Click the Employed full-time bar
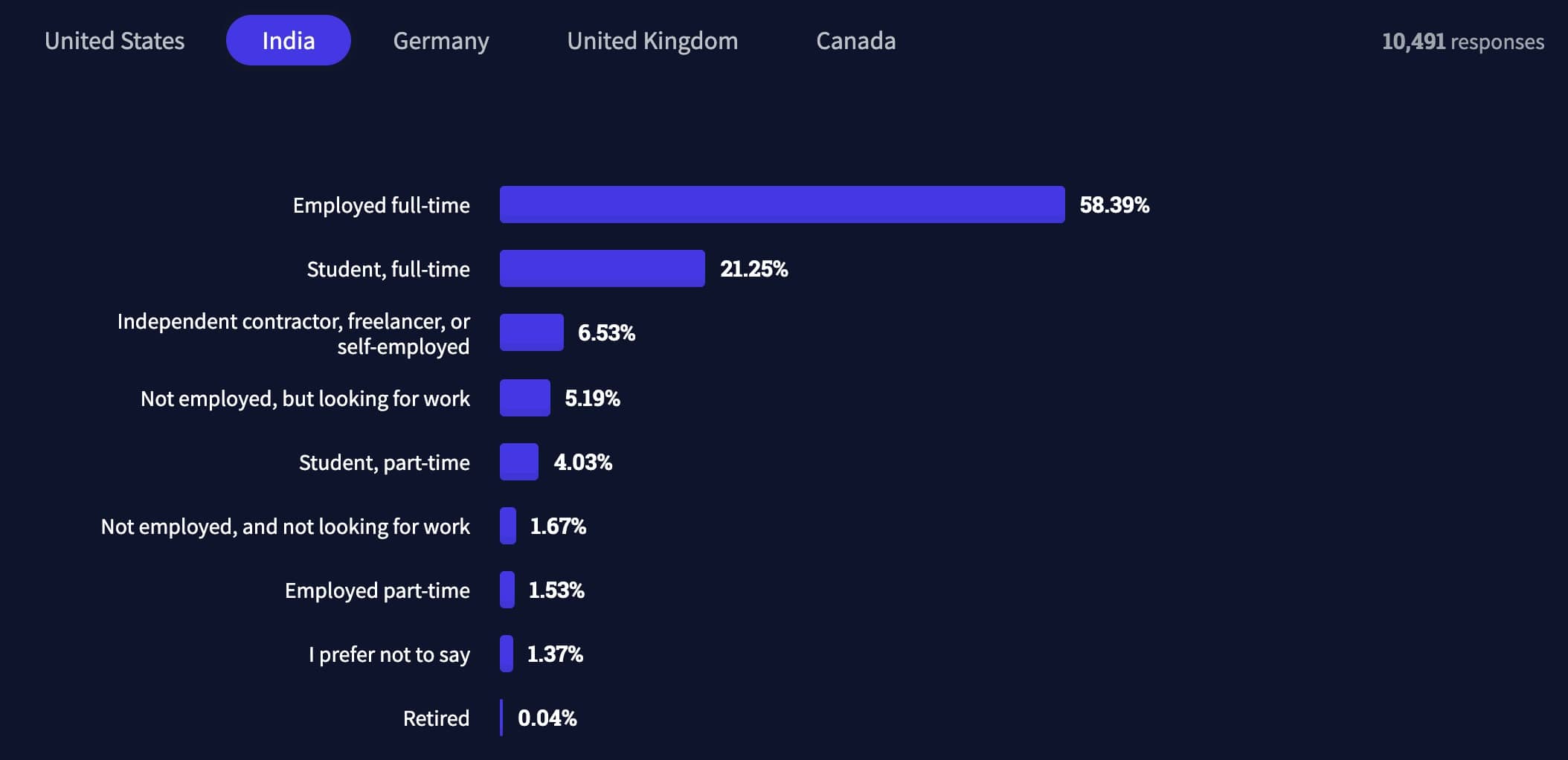The image size is (1568, 760). [782, 205]
